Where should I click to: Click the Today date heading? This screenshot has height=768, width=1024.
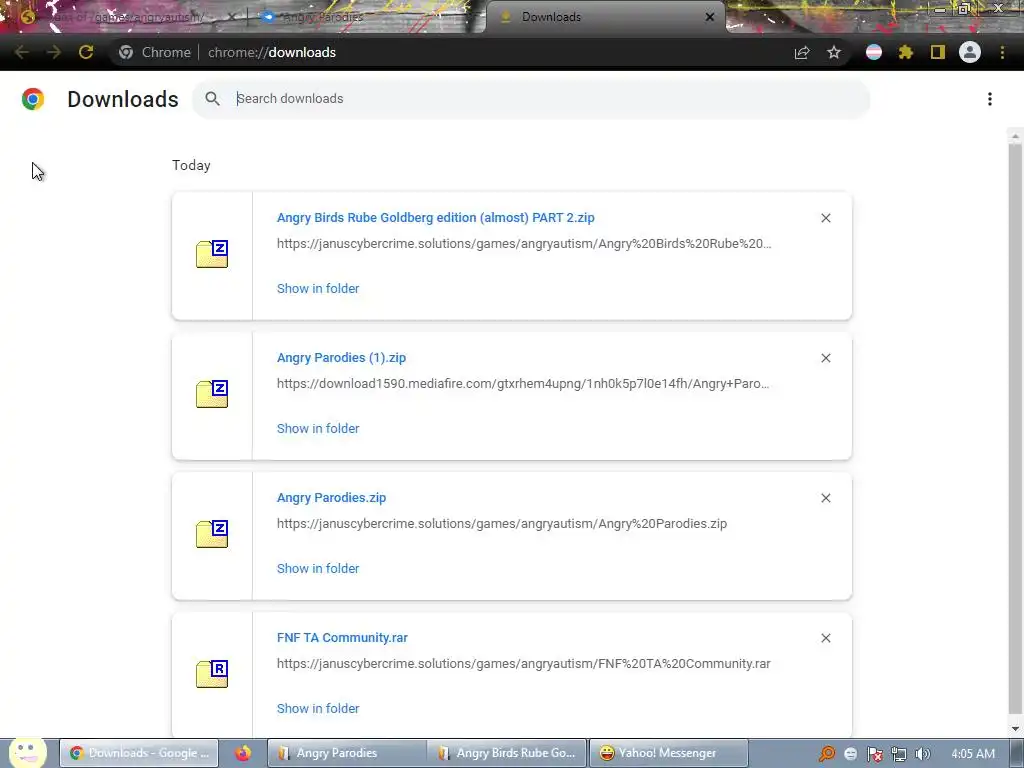pyautogui.click(x=191, y=165)
